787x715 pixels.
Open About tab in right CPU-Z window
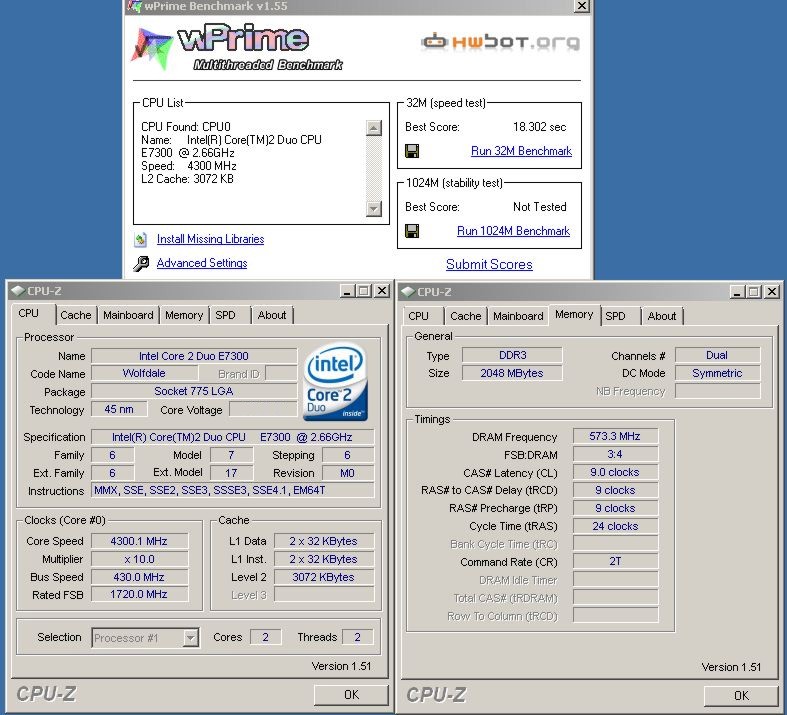pyautogui.click(x=662, y=316)
